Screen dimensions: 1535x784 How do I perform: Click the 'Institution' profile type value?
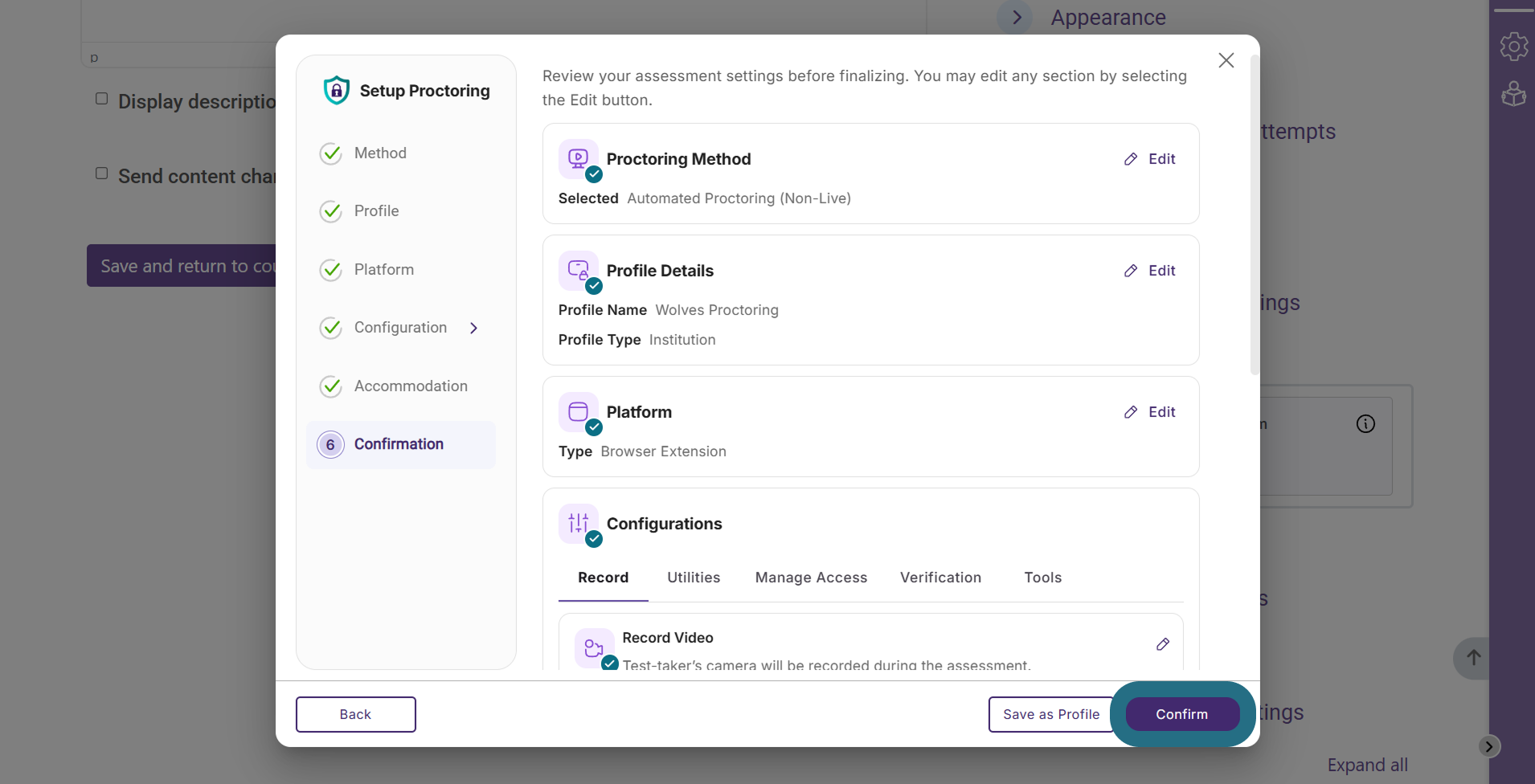[682, 340]
